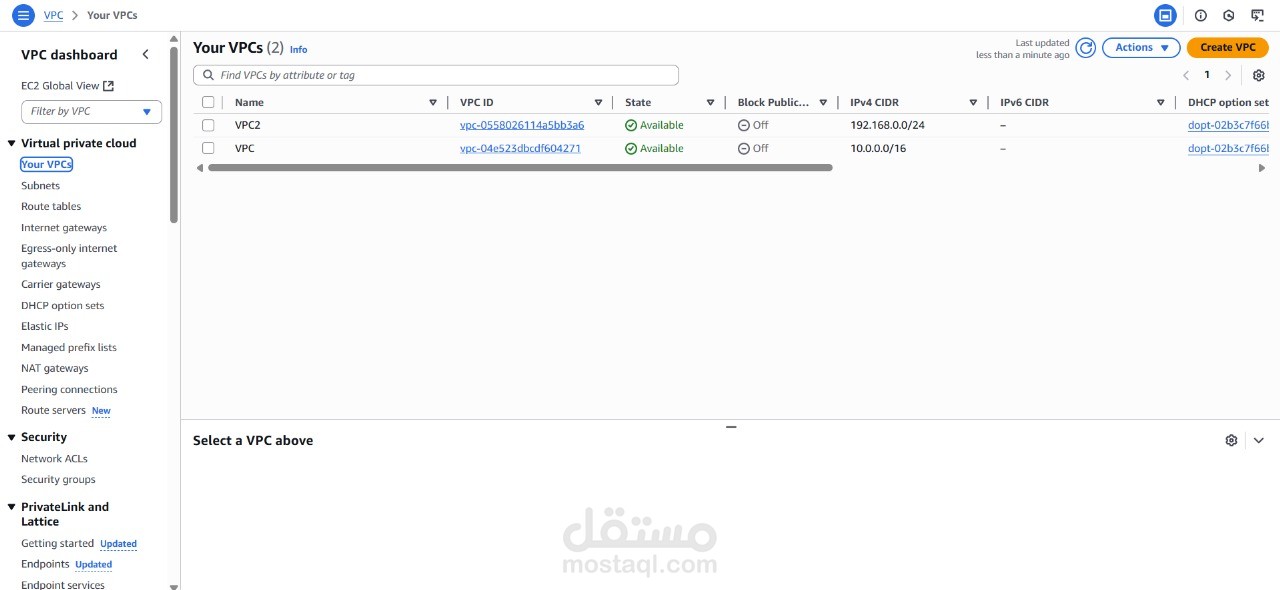Image resolution: width=1280 pixels, height=590 pixels.
Task: Open VPC ID vpc-0558026114a5bb3a6 link
Action: (x=522, y=125)
